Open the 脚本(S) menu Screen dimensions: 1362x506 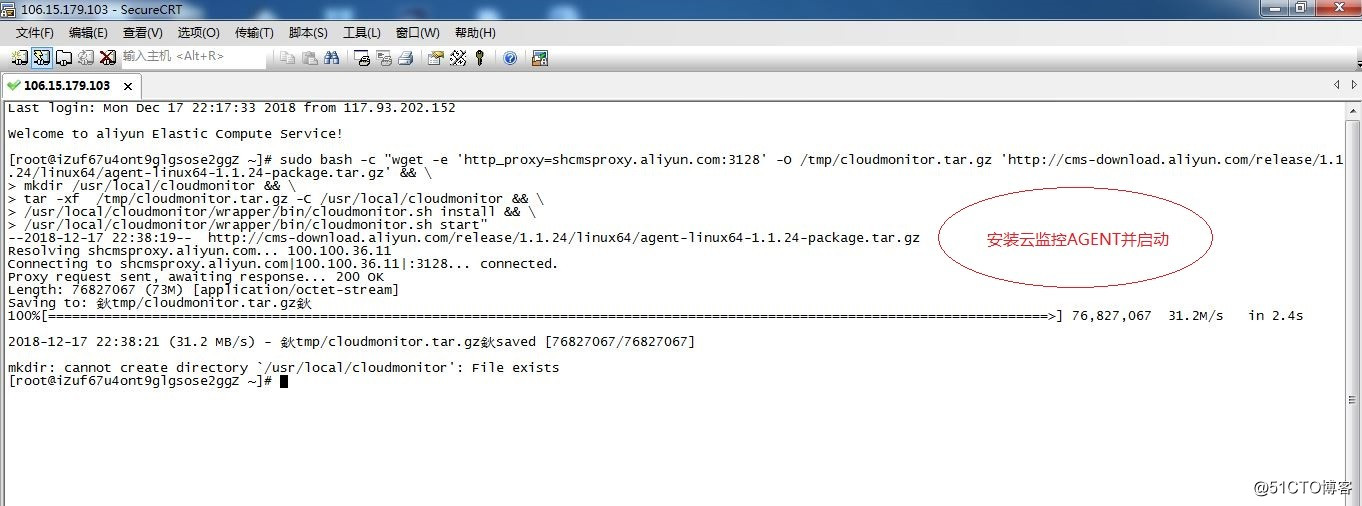click(x=308, y=33)
